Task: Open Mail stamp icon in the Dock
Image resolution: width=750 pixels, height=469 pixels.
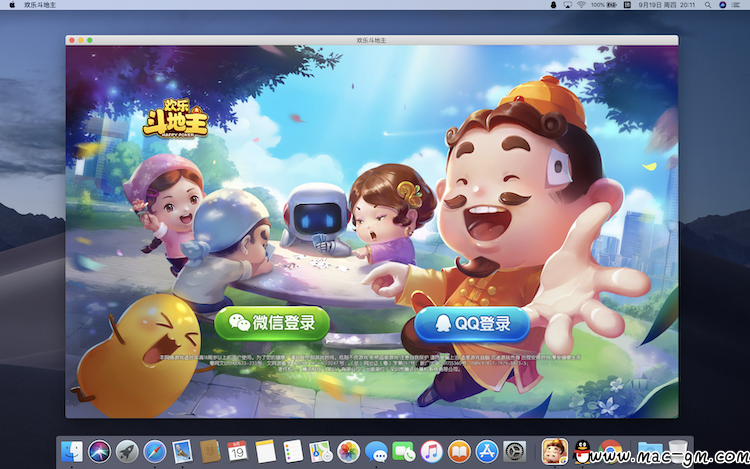Action: (x=182, y=451)
